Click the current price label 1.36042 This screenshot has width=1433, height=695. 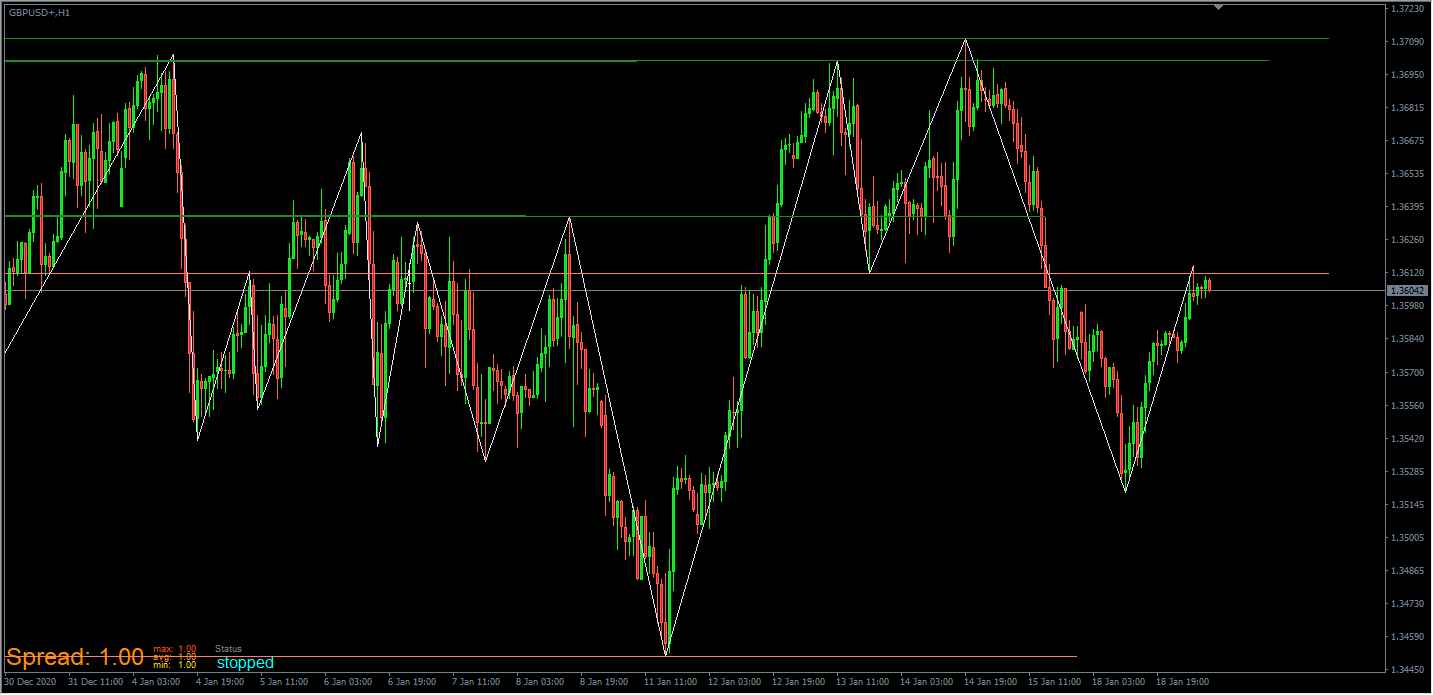tap(1406, 290)
